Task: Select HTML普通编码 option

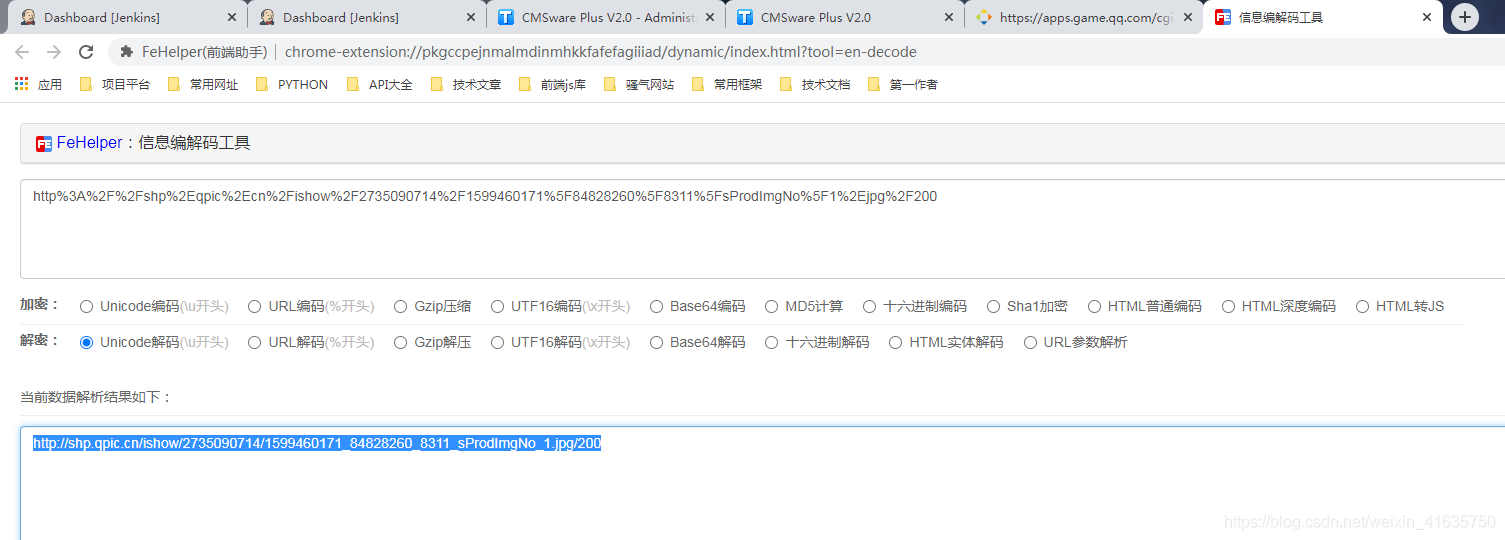Action: click(x=1095, y=307)
